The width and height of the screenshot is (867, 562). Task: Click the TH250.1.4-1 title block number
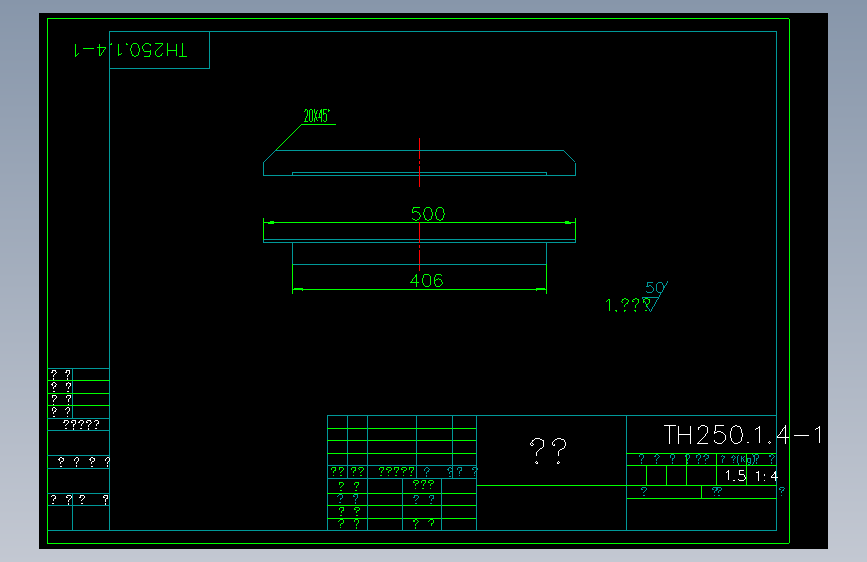tap(743, 435)
